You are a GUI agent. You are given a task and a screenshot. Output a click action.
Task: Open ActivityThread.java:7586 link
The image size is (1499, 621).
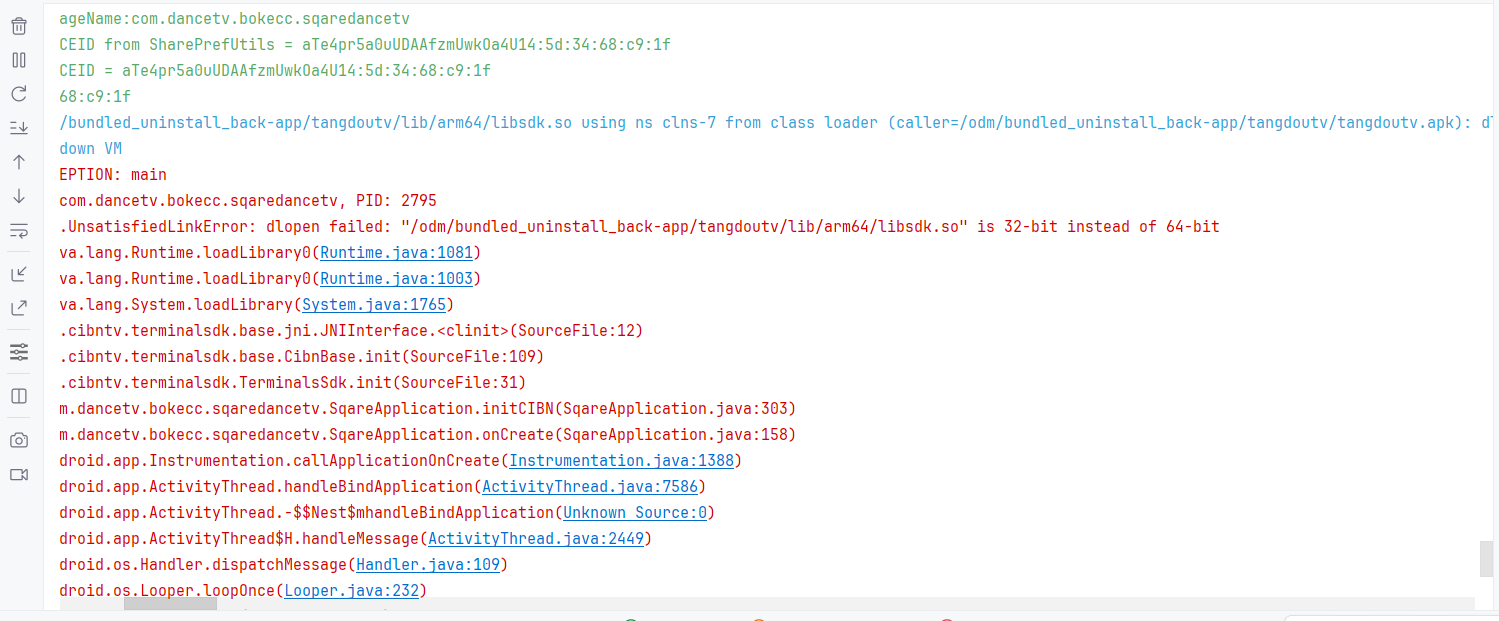pyautogui.click(x=590, y=486)
